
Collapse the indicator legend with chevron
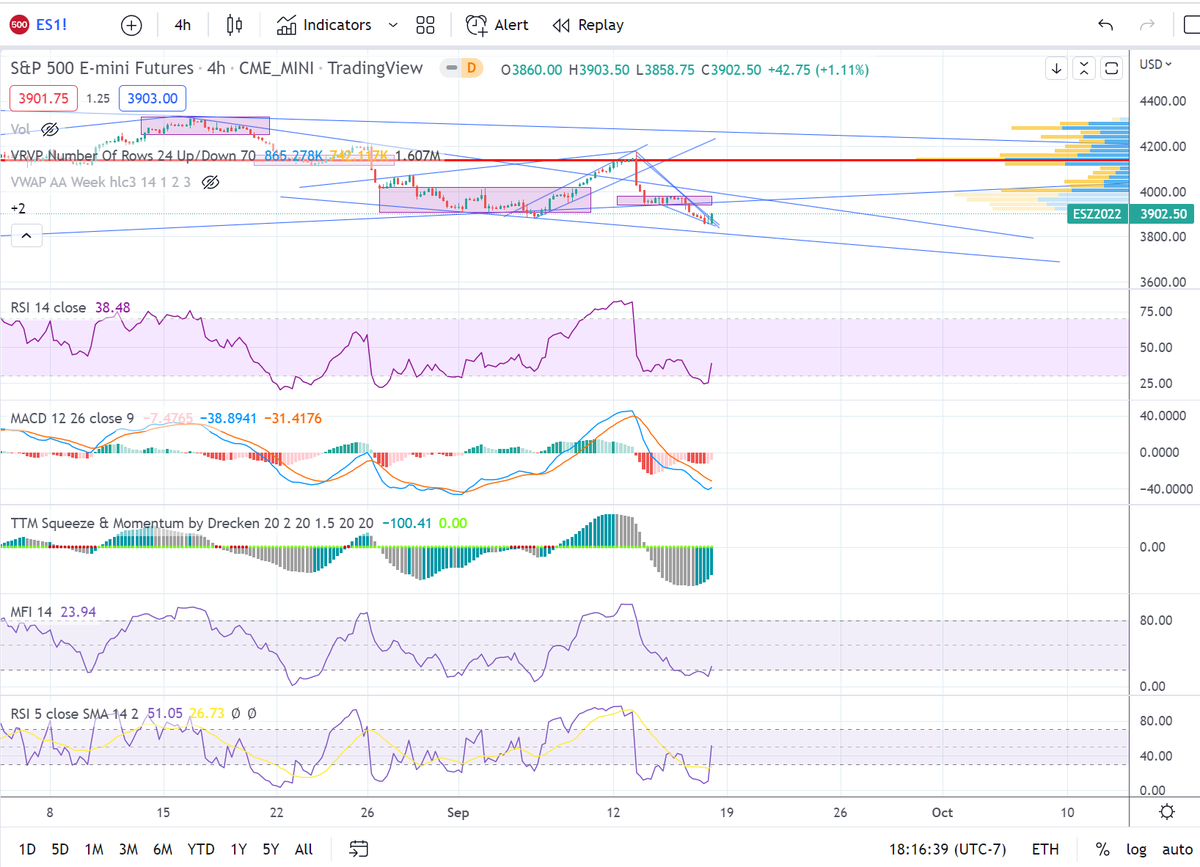click(x=25, y=236)
